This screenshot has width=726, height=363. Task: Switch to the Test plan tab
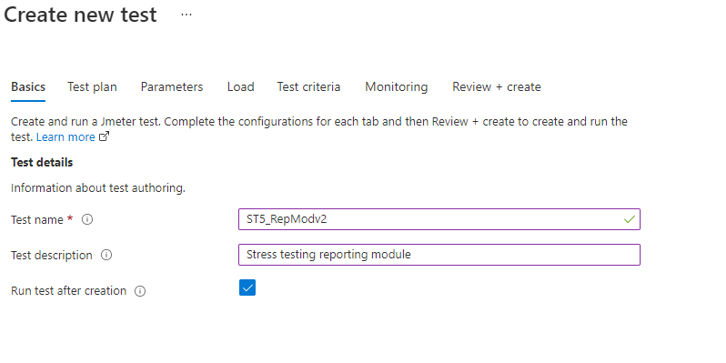pos(92,87)
